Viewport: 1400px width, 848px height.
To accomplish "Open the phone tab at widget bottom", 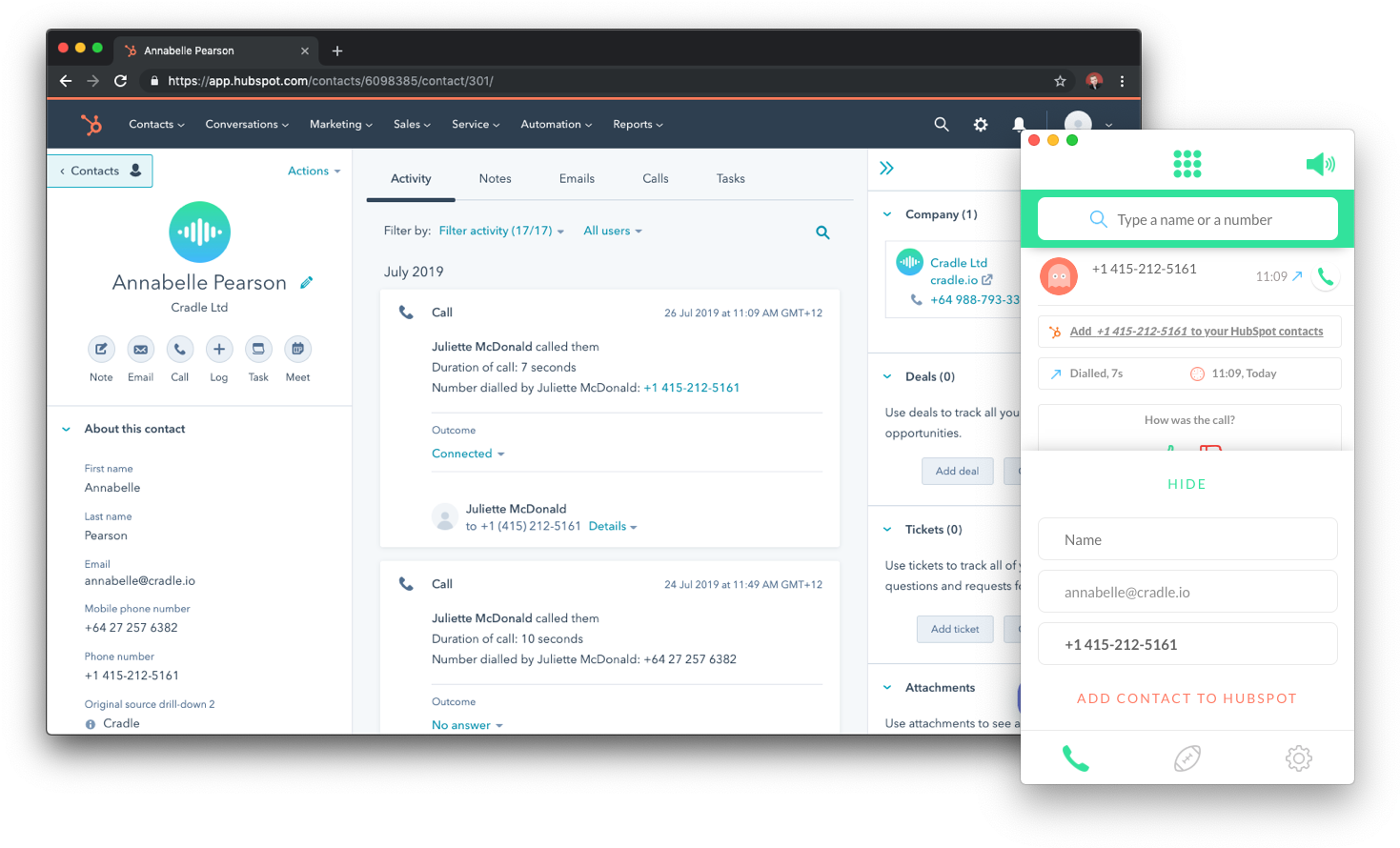I will [1075, 758].
